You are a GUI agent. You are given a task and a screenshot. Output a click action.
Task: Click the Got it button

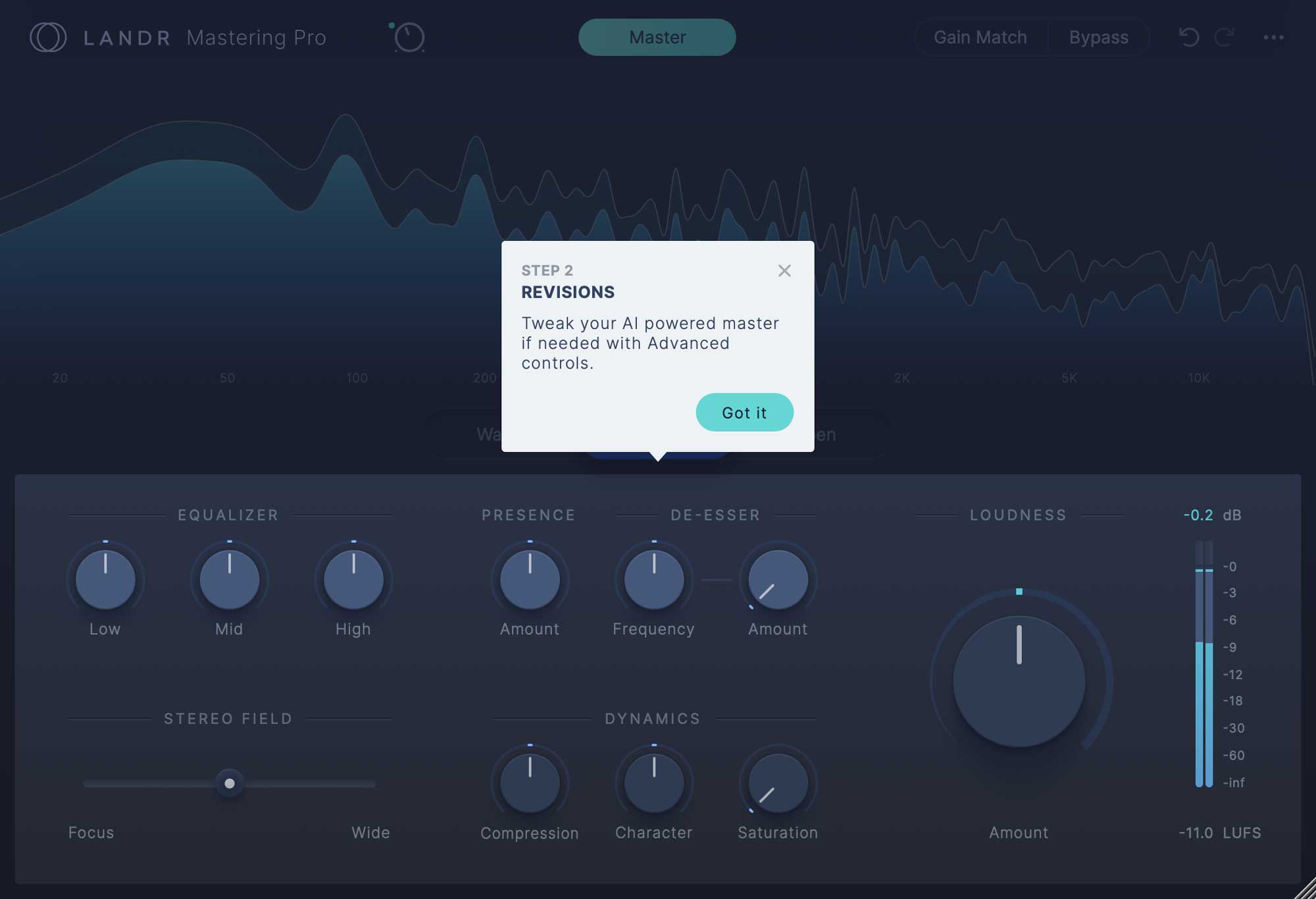(744, 413)
